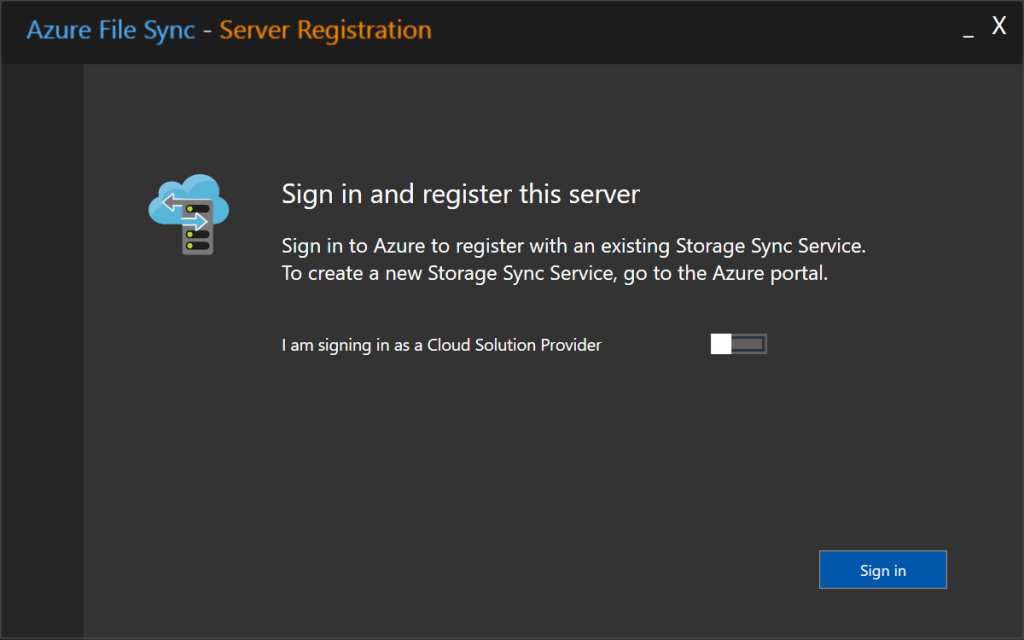Image resolution: width=1024 pixels, height=640 pixels.
Task: Close the Server Registration window
Action: [998, 27]
